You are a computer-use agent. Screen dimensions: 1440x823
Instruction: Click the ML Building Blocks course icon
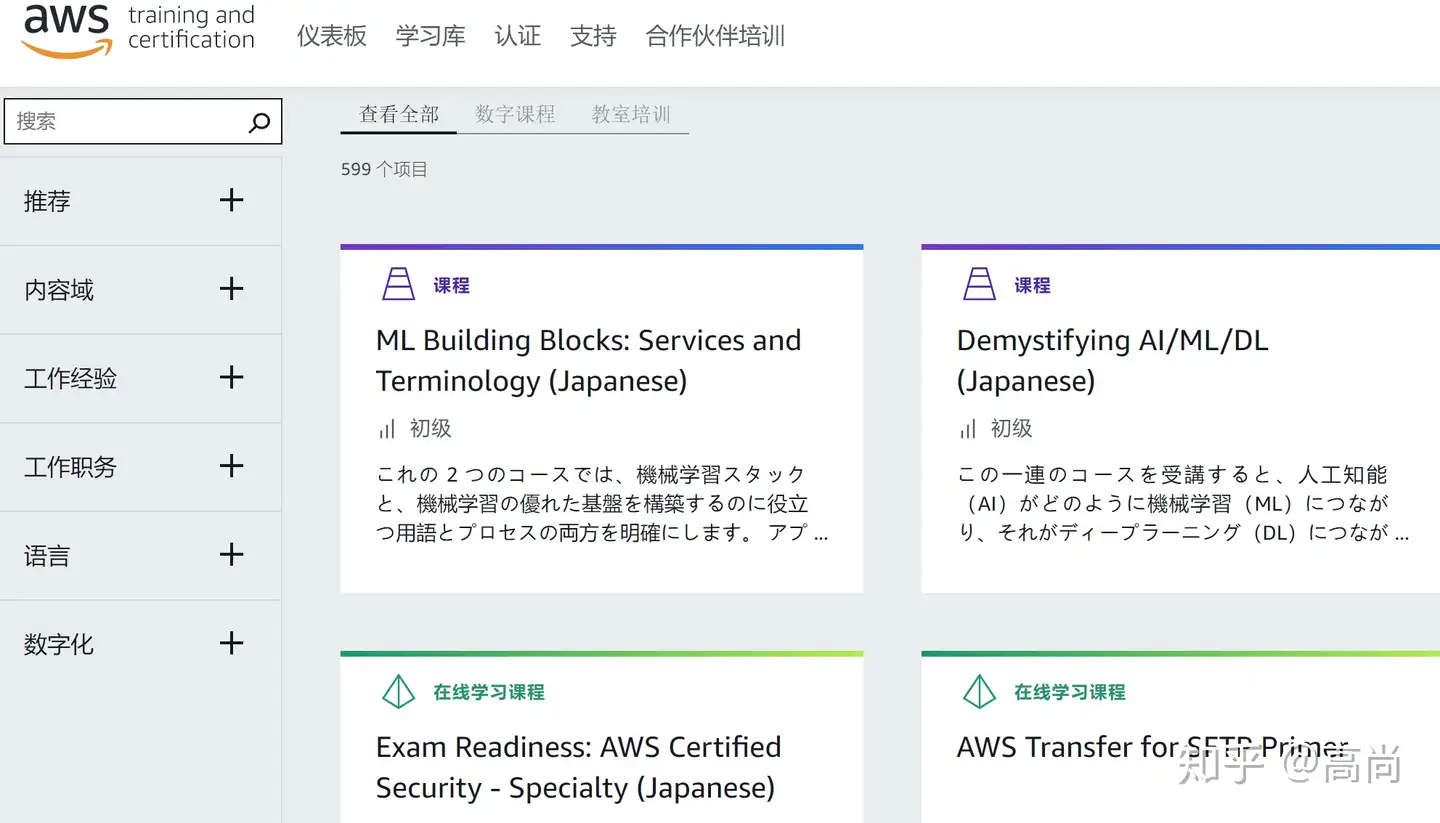(x=398, y=285)
